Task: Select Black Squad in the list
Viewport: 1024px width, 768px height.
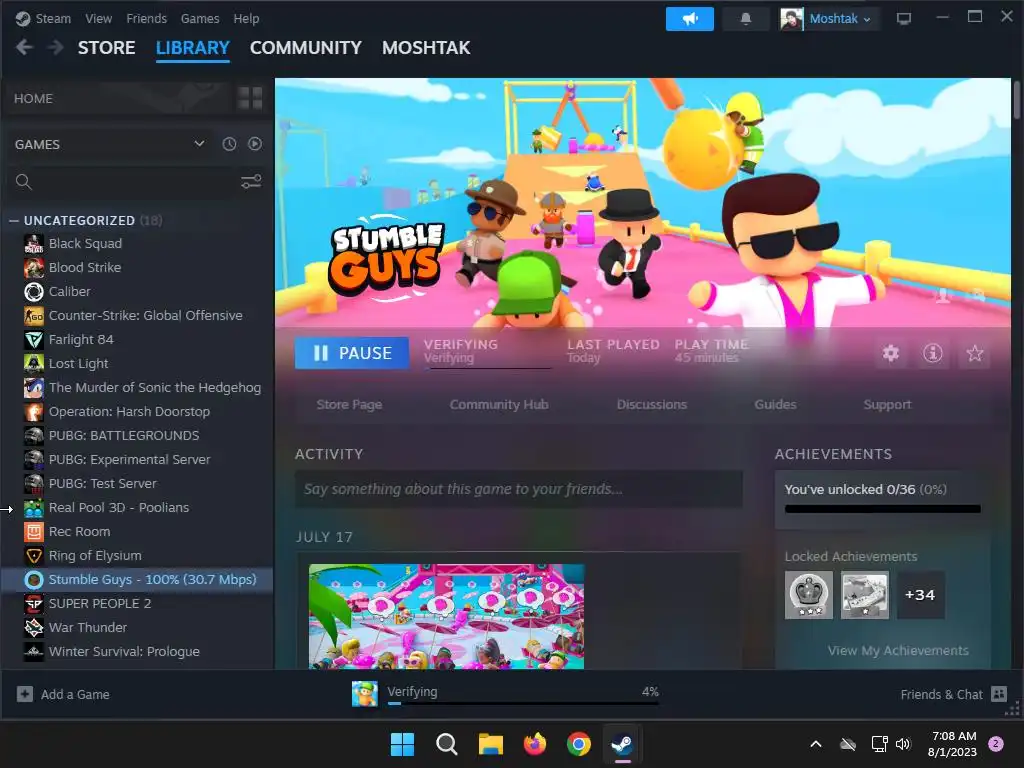Action: [85, 244]
